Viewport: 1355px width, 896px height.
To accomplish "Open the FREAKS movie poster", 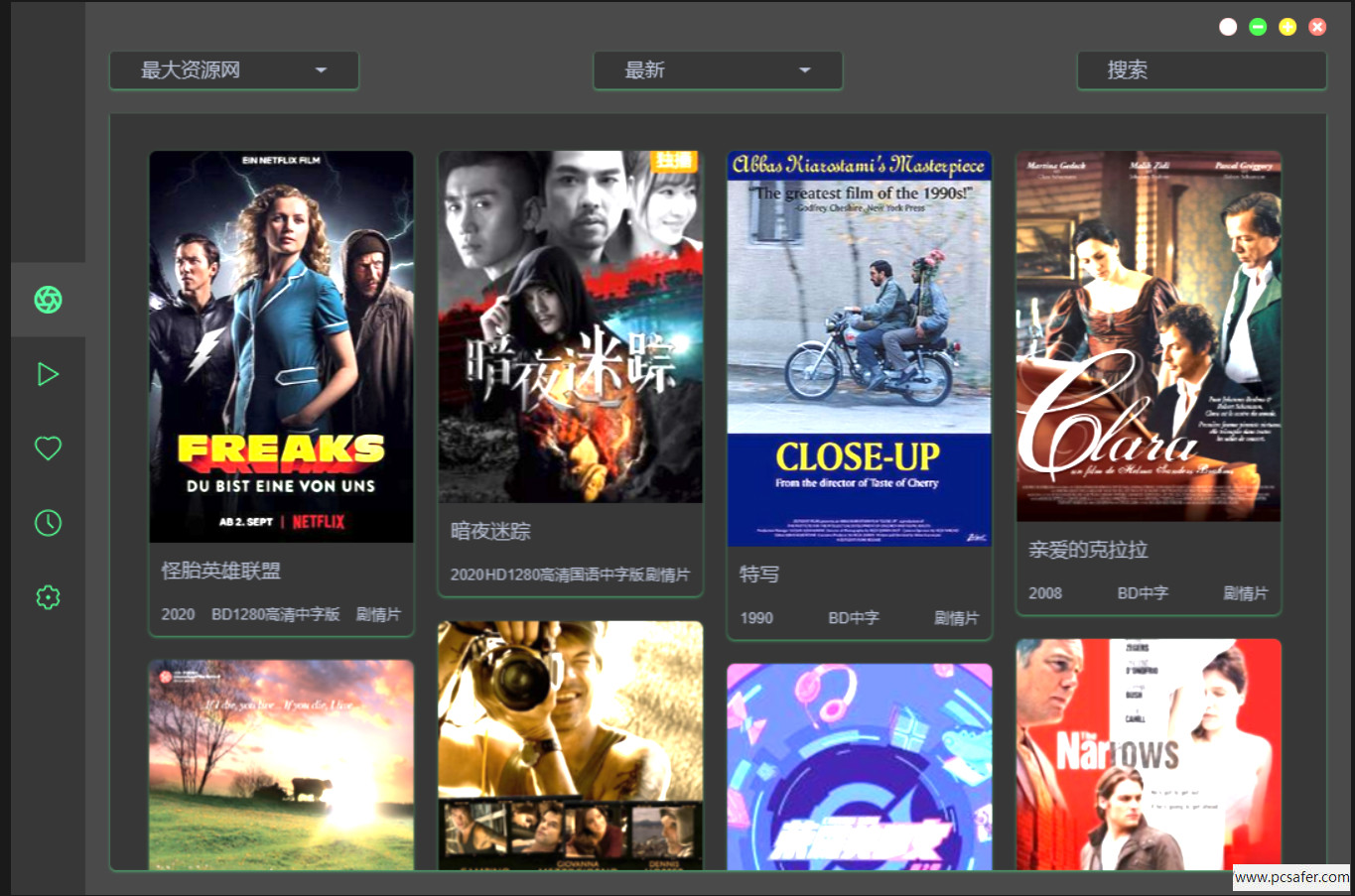I will pos(281,346).
